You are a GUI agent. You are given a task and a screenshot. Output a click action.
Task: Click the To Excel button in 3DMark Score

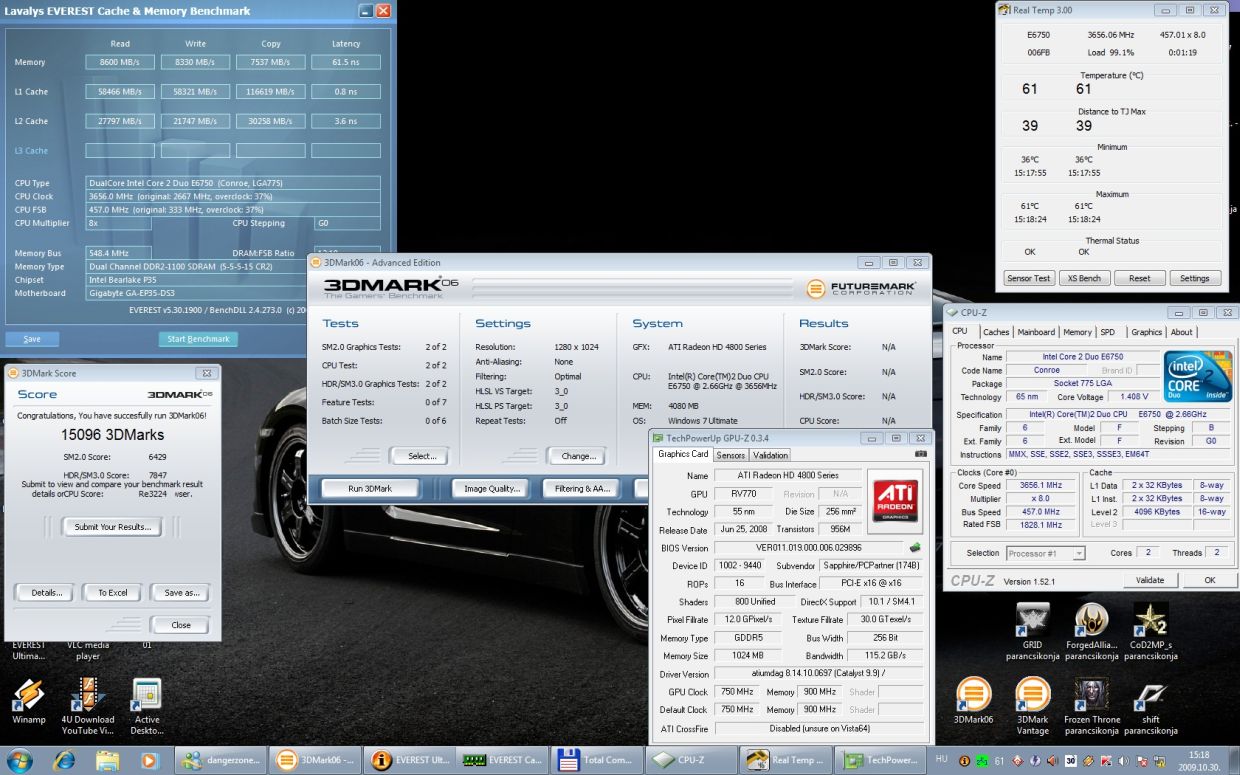coord(112,592)
